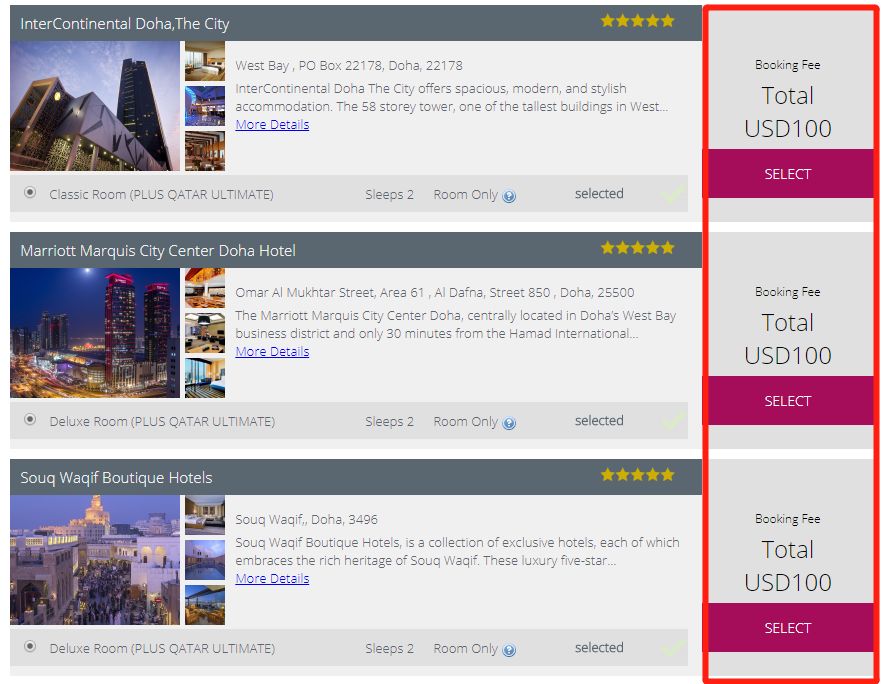Click SELECT button for Souq Waqif Boutique
The width and height of the screenshot is (887, 684).
(x=787, y=627)
